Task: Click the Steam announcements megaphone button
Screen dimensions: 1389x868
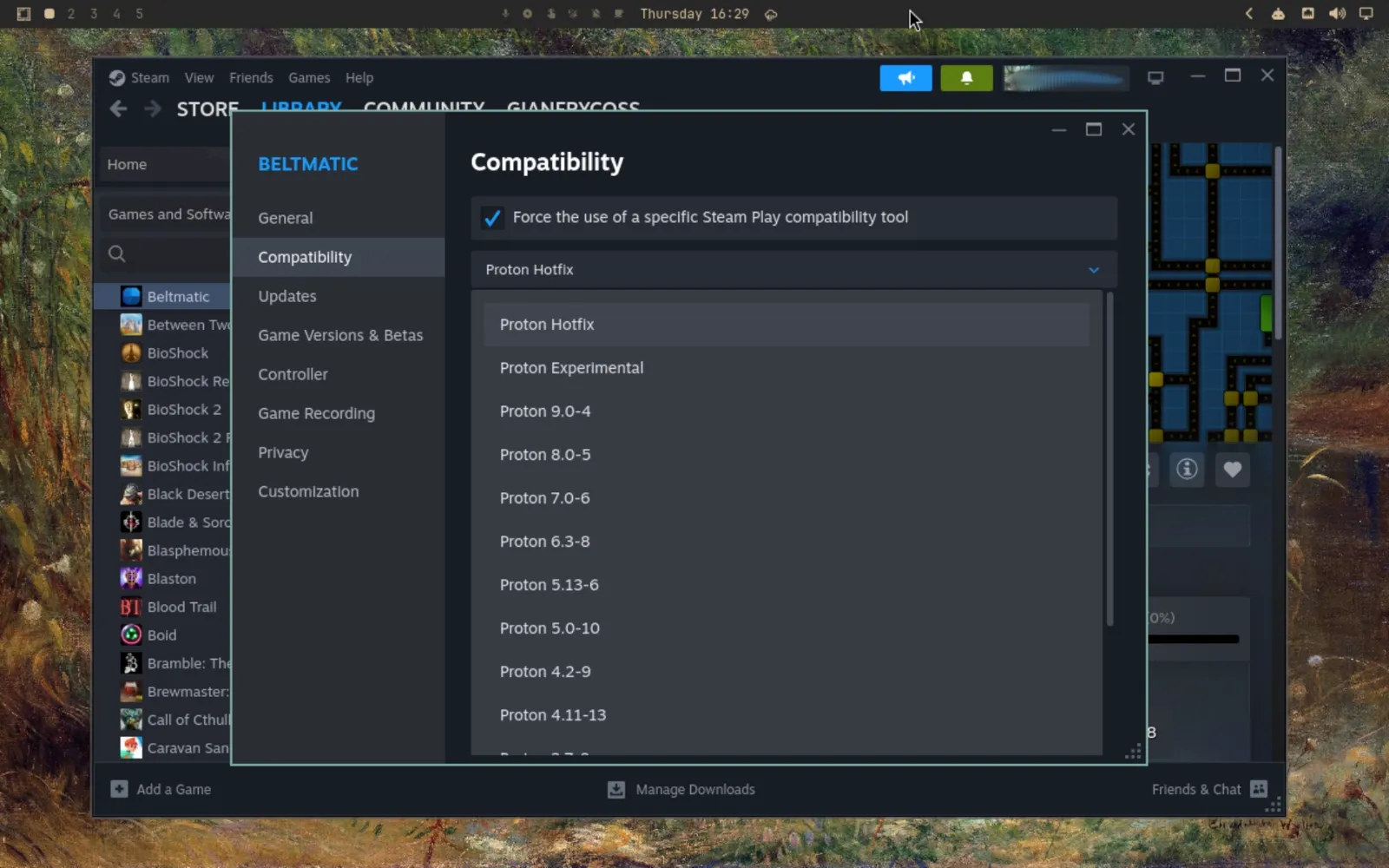Action: [x=905, y=78]
